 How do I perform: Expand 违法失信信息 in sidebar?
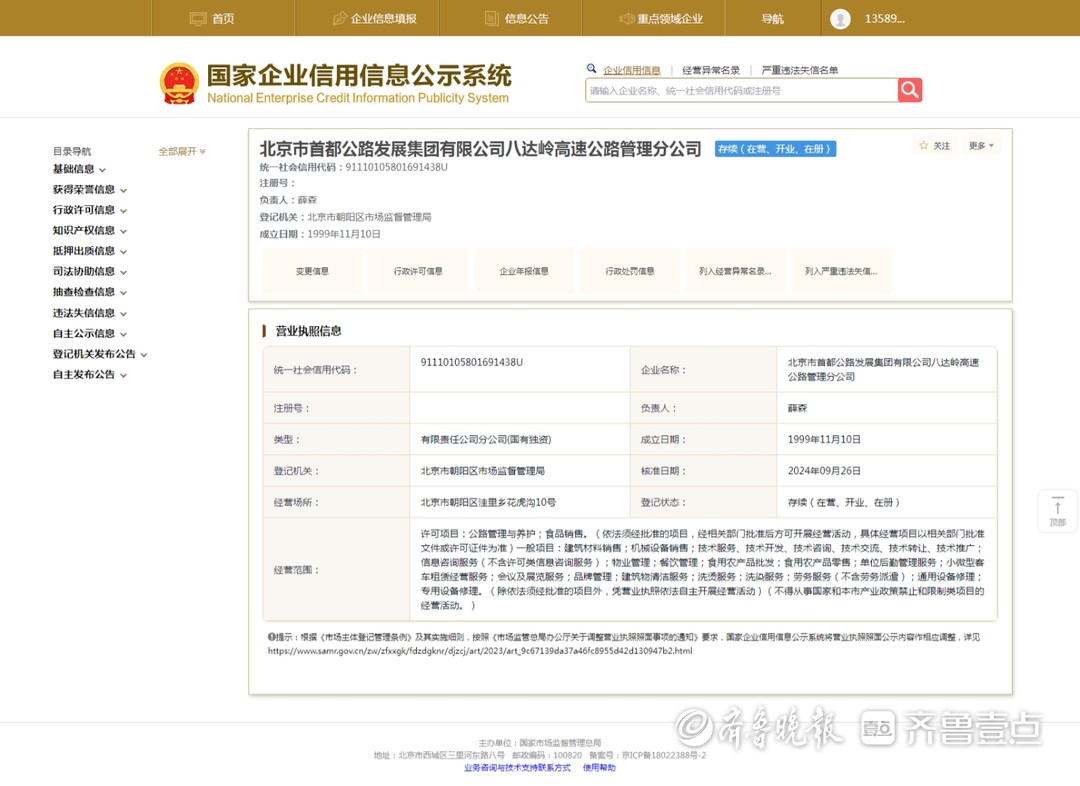point(90,313)
